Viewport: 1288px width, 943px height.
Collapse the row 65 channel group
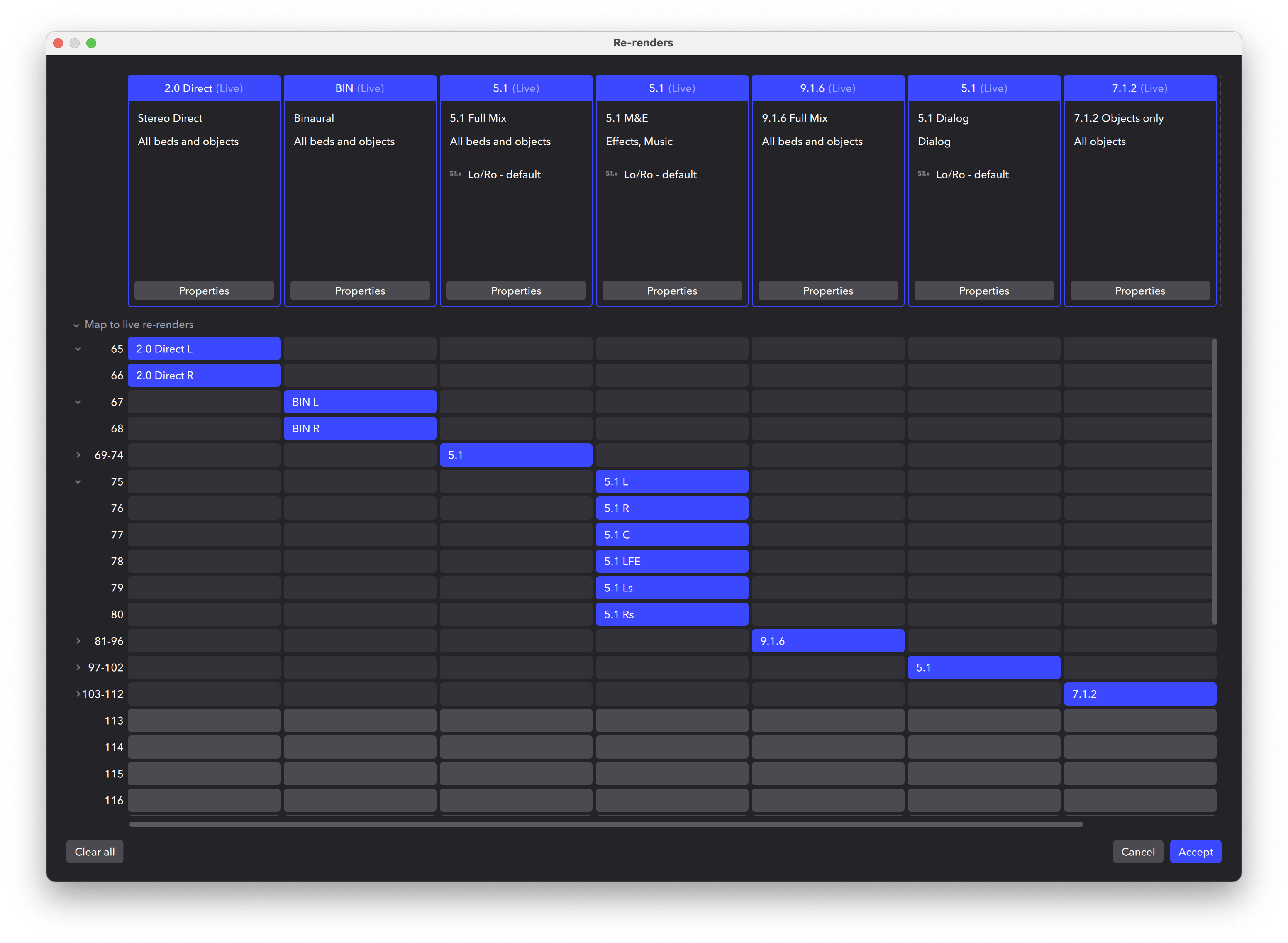pos(78,349)
